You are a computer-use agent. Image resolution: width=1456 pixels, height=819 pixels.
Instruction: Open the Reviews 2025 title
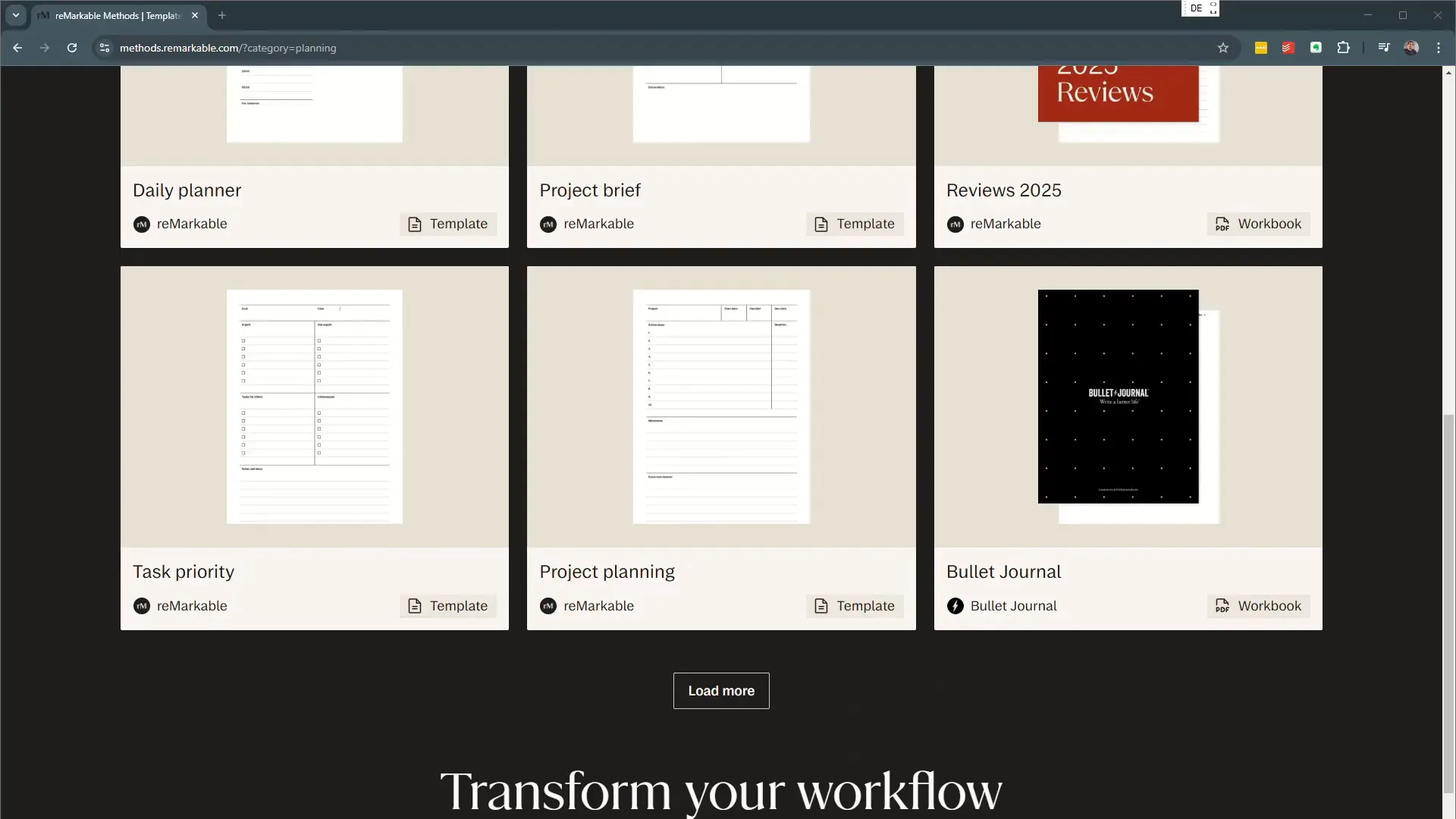point(1004,190)
